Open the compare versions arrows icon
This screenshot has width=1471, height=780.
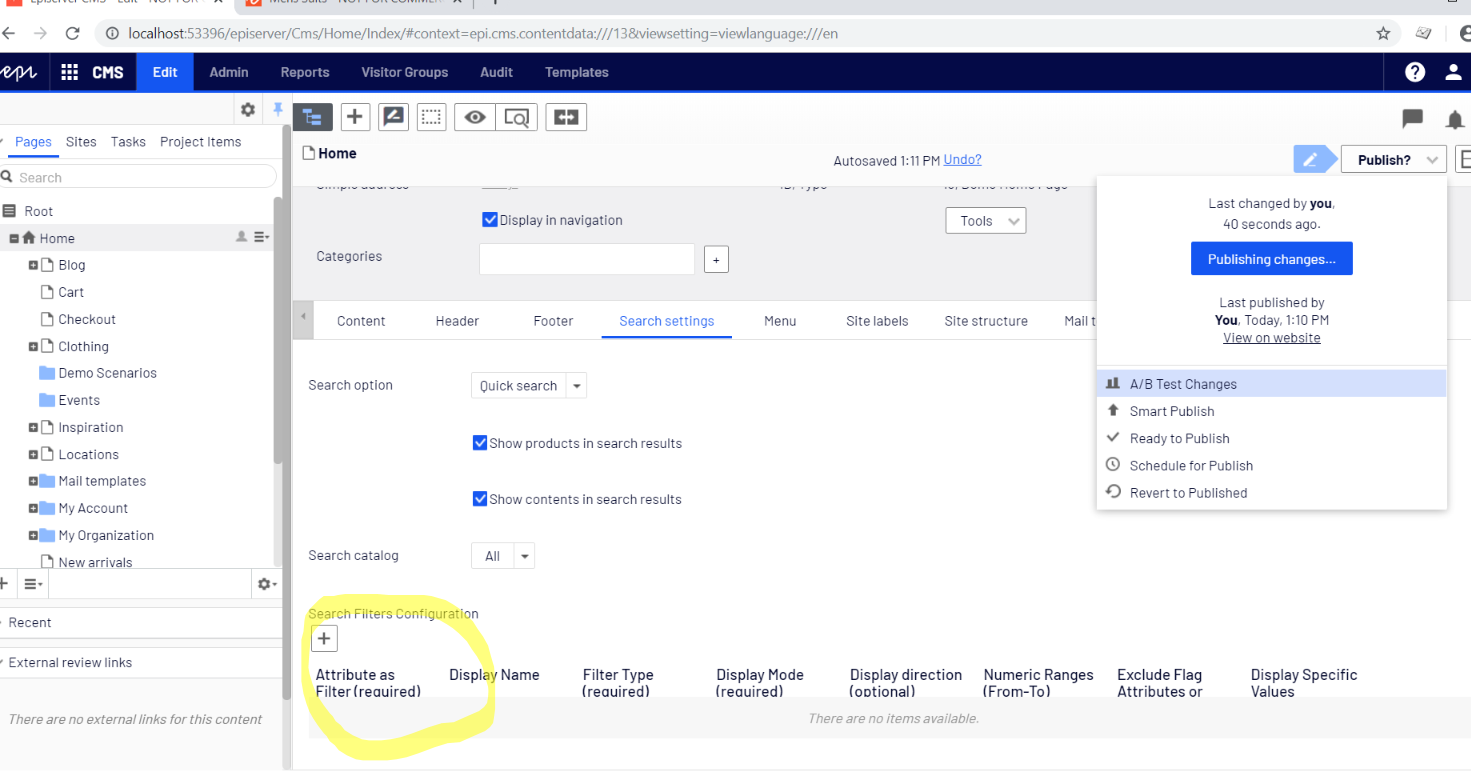566,117
